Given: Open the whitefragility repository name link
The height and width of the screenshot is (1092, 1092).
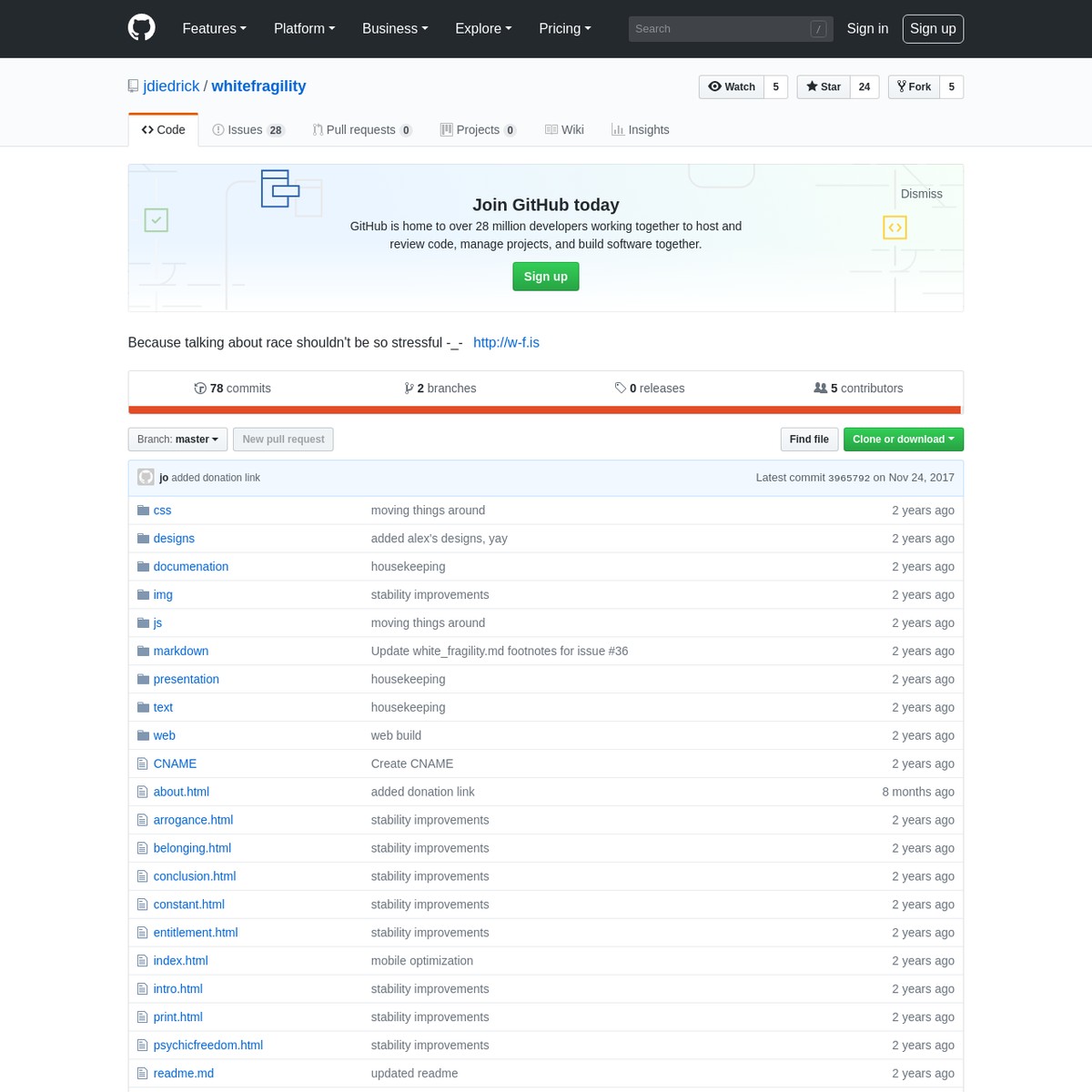Looking at the screenshot, I should pos(258,86).
